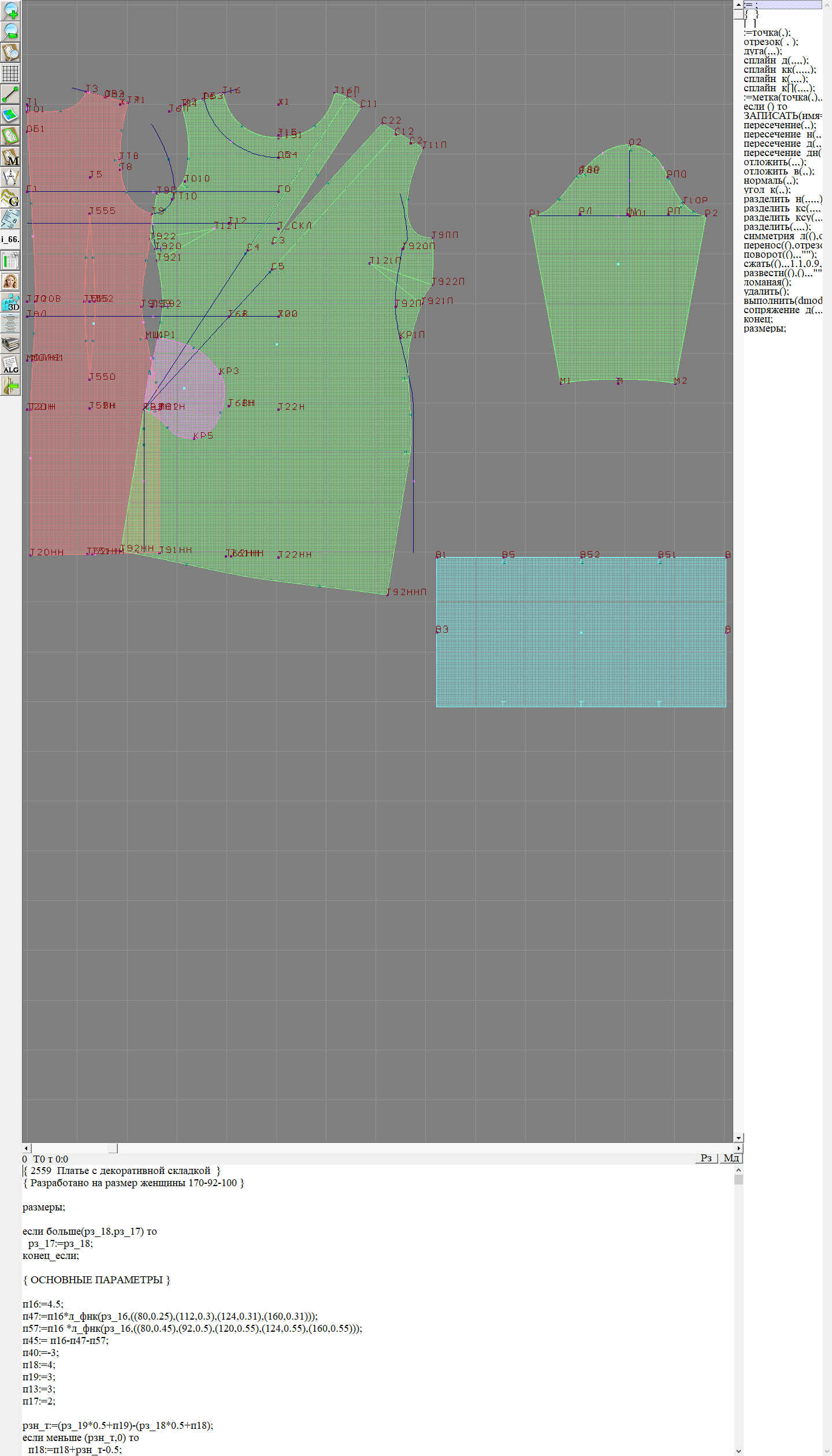Open the compass drafting tool icon

(x=10, y=177)
